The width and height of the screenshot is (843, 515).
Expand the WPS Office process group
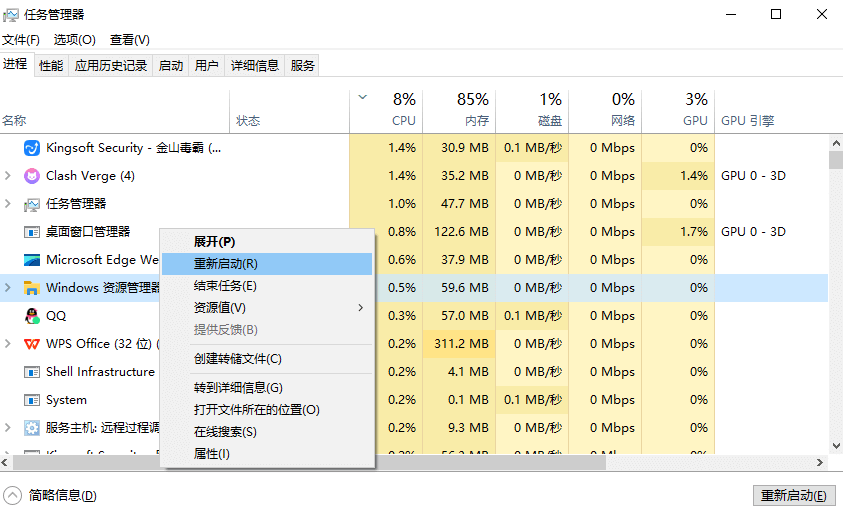click(x=8, y=344)
